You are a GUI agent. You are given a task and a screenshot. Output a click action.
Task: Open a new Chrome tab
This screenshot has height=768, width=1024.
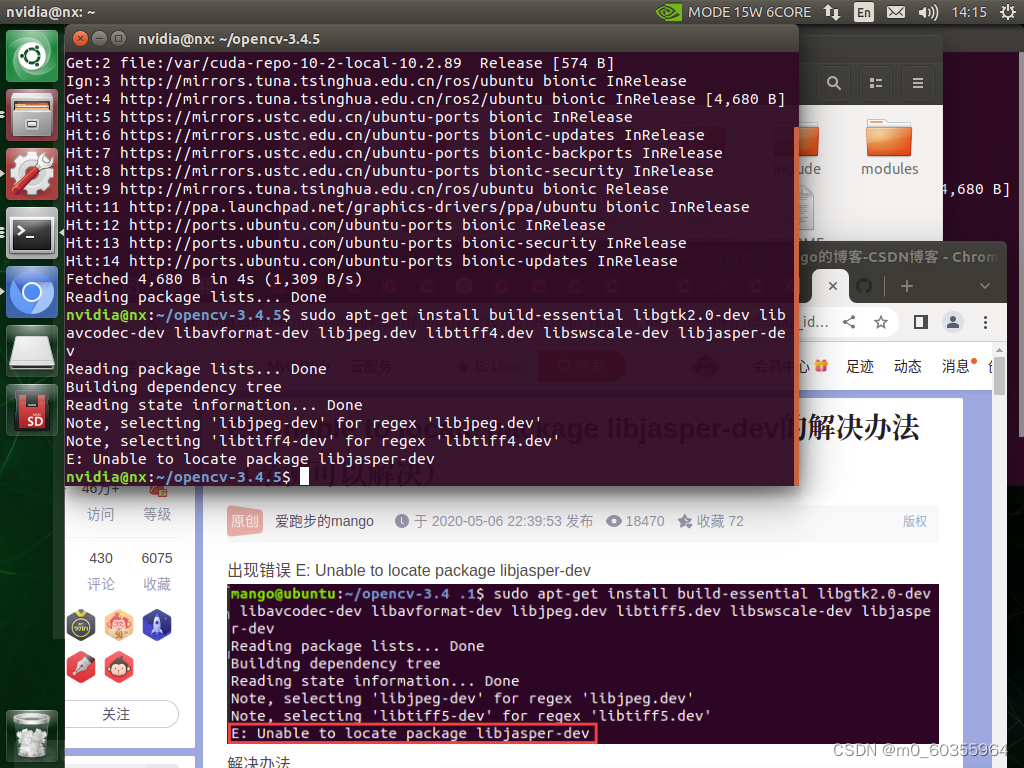(906, 285)
